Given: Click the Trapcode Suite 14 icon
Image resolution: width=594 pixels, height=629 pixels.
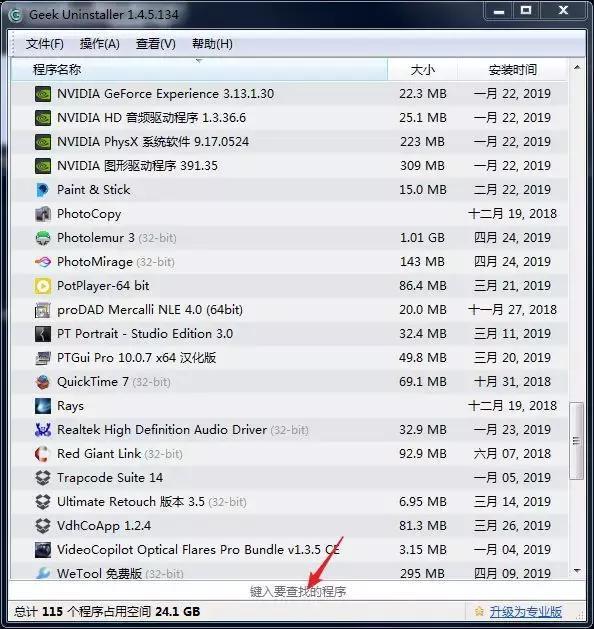Looking at the screenshot, I should click(x=43, y=478).
